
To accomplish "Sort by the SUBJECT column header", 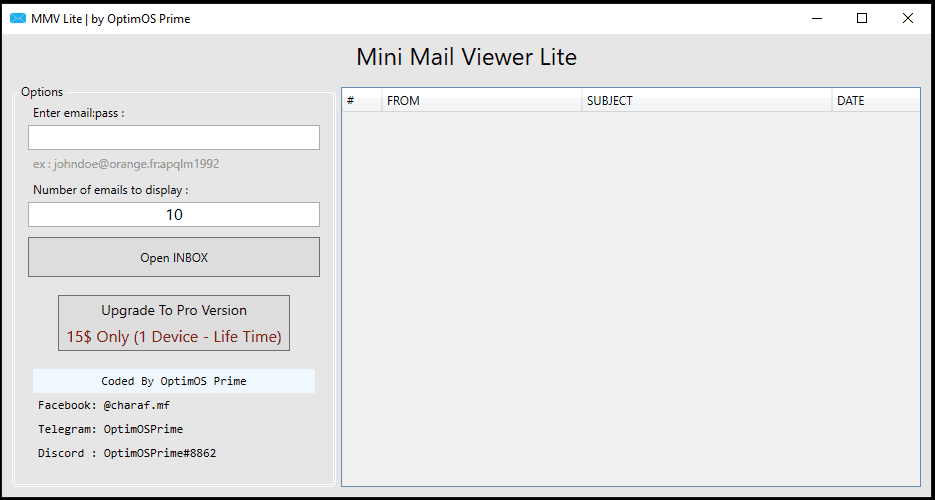I will tap(706, 101).
